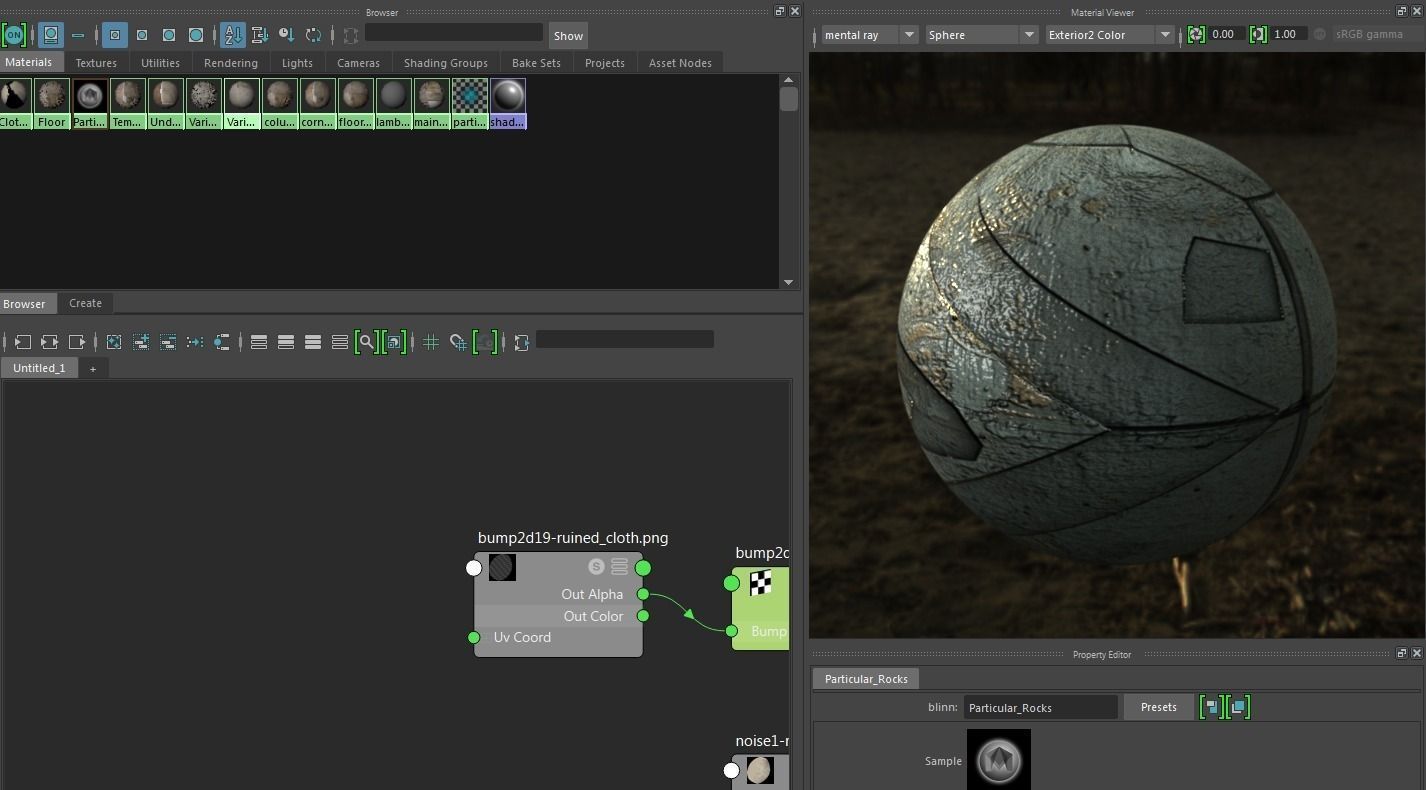Click the lines icon on ruined_cloth node

pos(620,567)
